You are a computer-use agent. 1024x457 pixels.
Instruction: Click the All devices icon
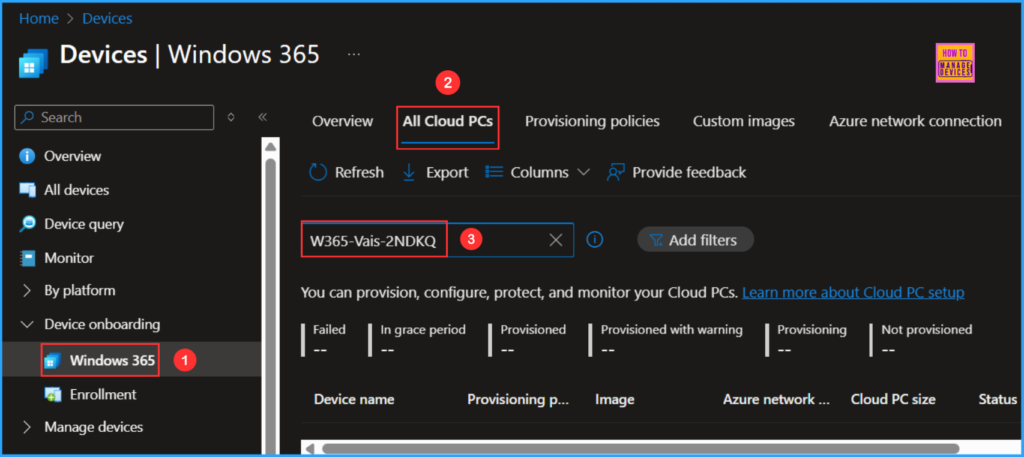(27, 190)
